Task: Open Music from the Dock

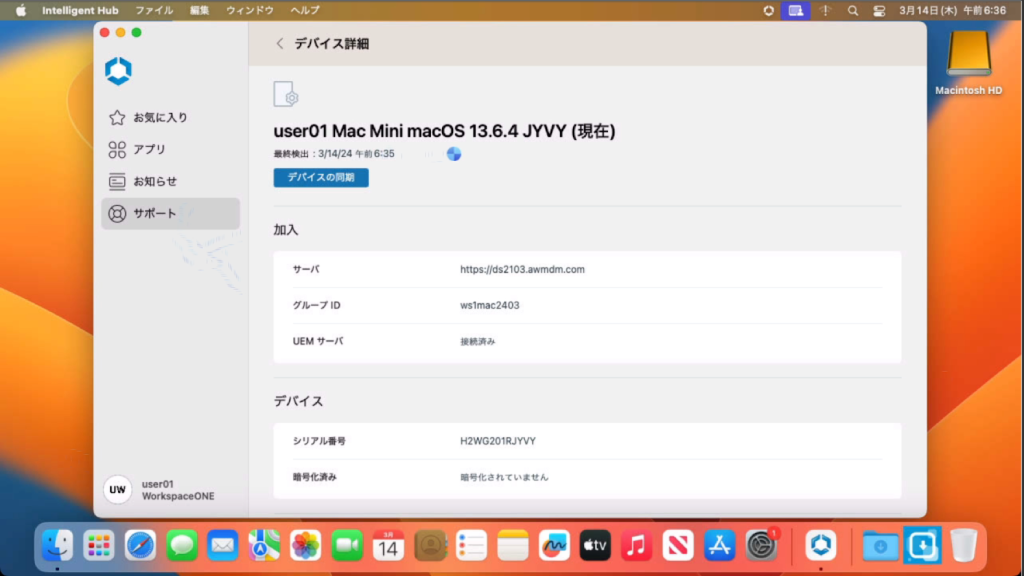Action: tap(636, 545)
